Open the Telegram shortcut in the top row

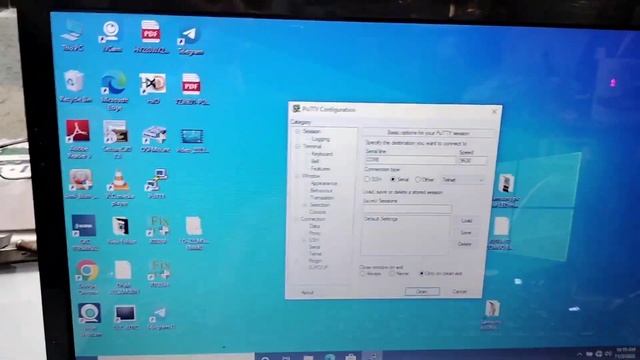point(190,41)
